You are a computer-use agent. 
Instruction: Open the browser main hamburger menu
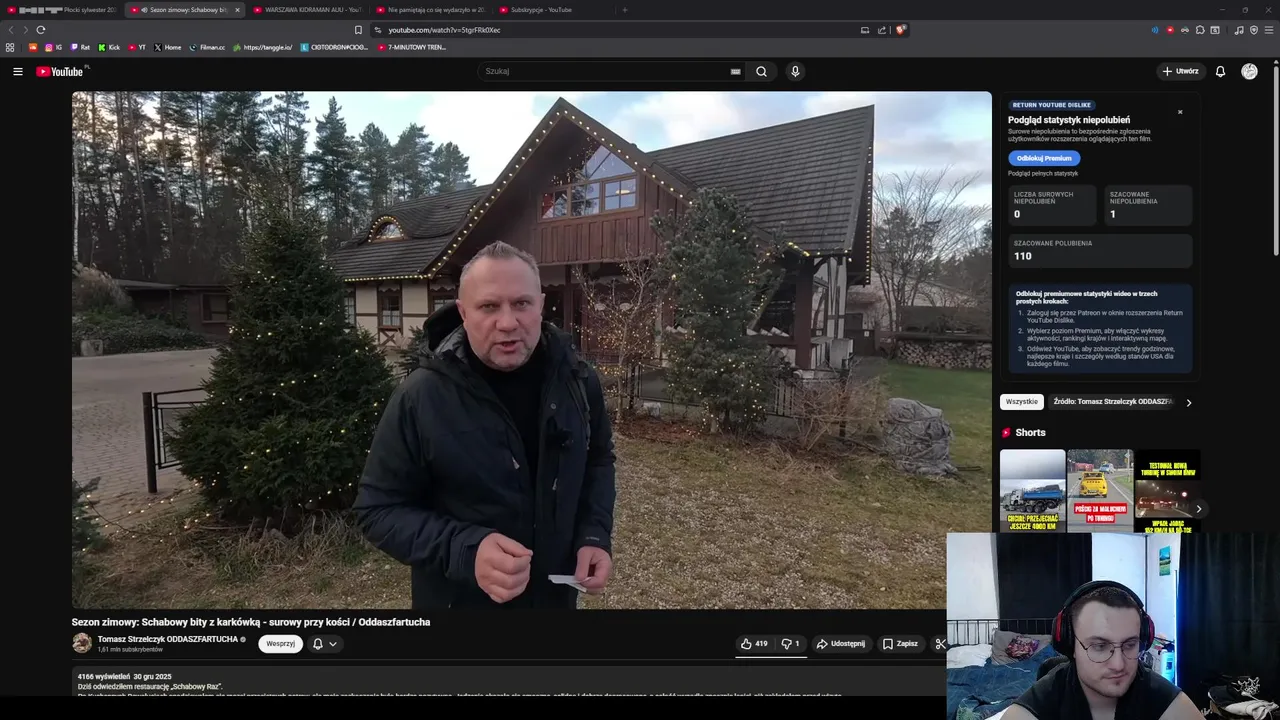[1268, 30]
